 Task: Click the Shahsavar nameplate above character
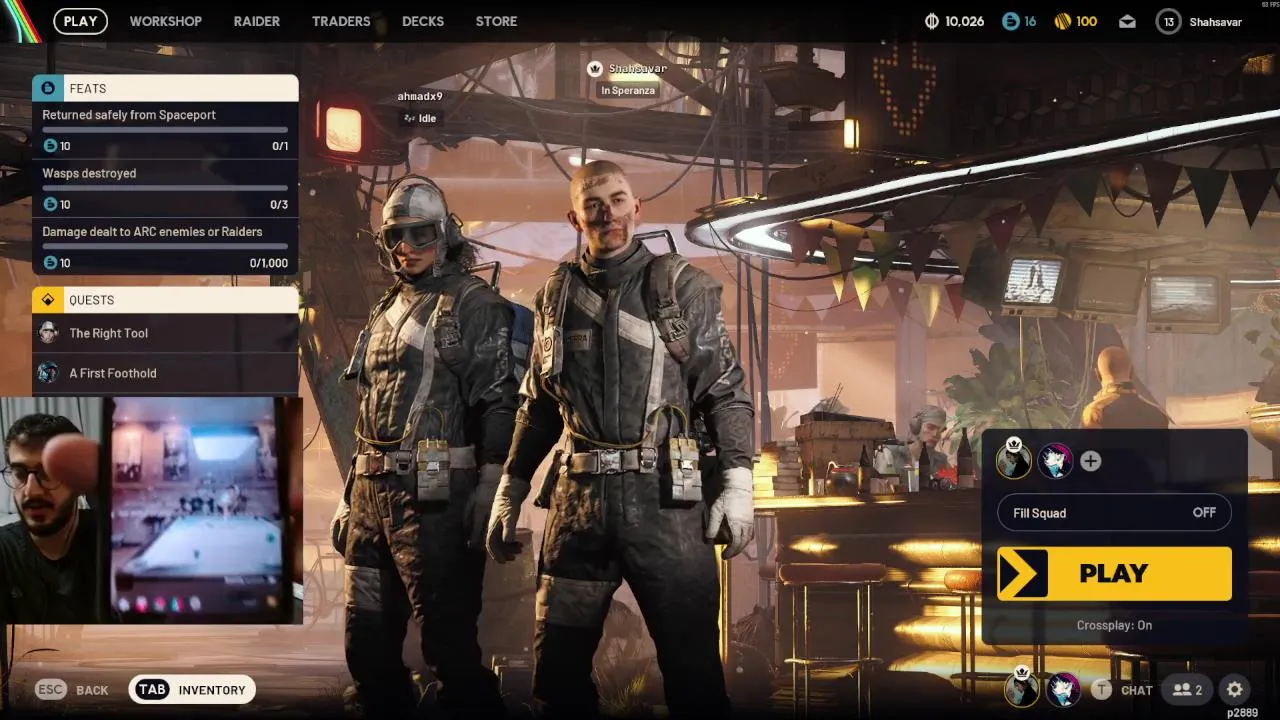tap(637, 69)
